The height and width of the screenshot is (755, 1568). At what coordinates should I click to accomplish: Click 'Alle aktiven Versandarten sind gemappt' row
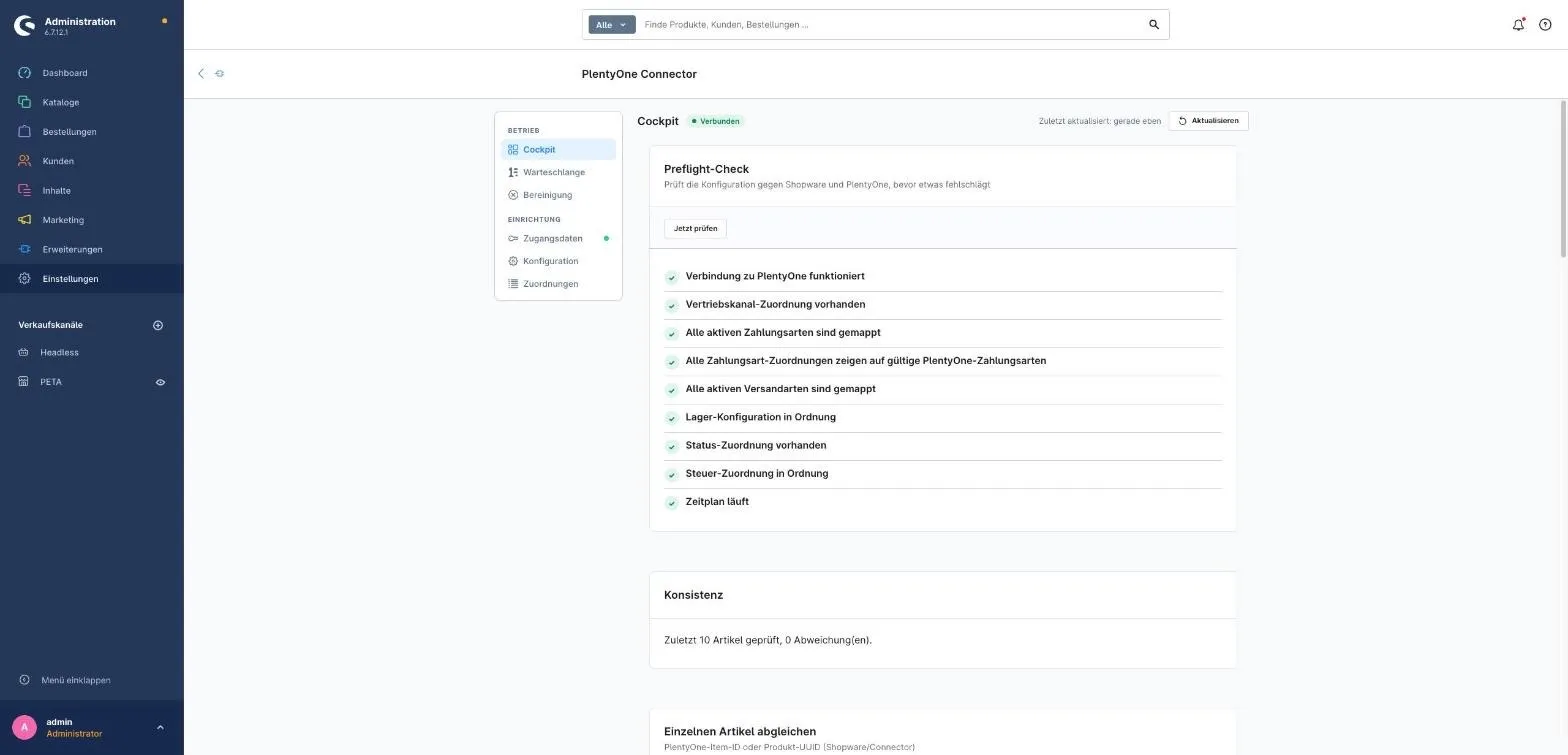[x=943, y=389]
